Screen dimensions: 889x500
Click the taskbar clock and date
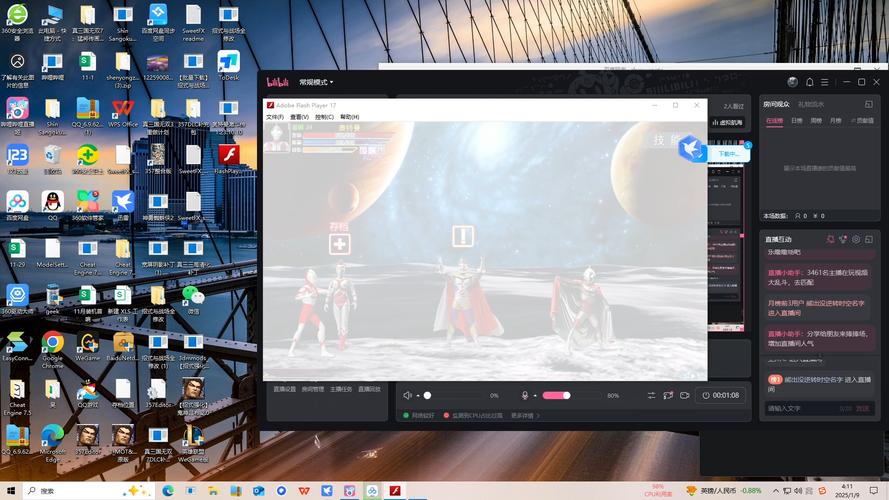tap(846, 490)
